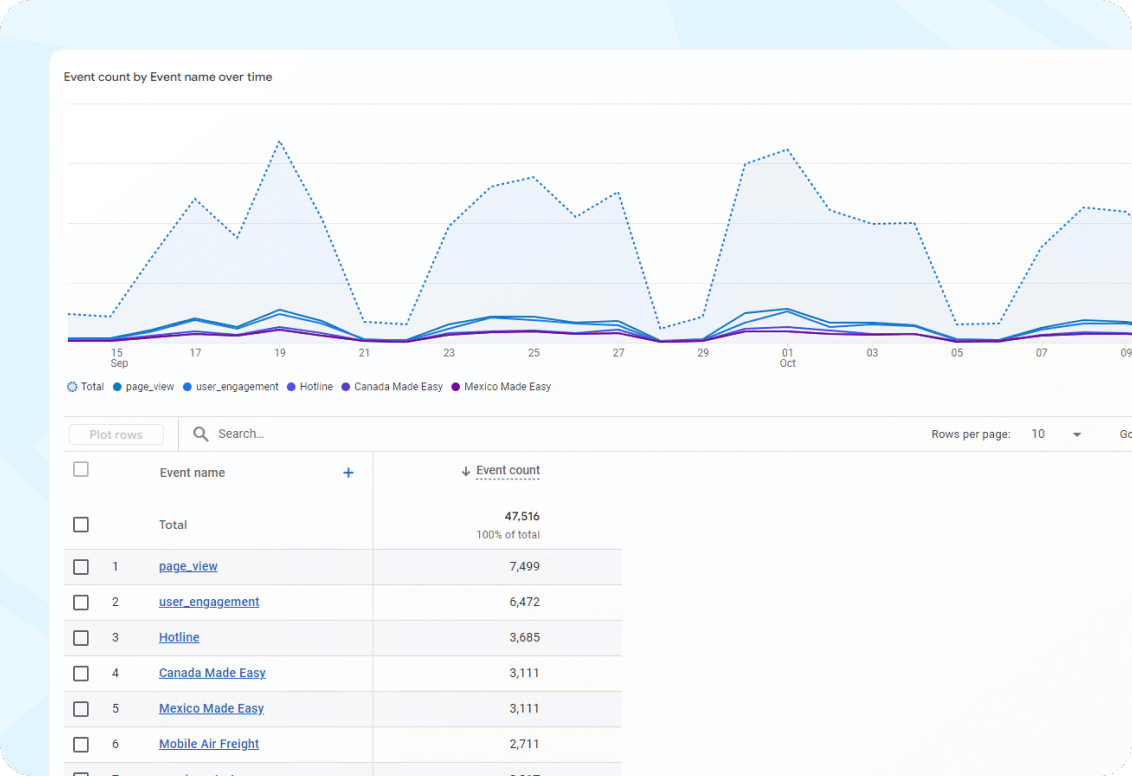Open the Mobile Air Freight event link
The height and width of the screenshot is (776, 1132).
click(208, 744)
